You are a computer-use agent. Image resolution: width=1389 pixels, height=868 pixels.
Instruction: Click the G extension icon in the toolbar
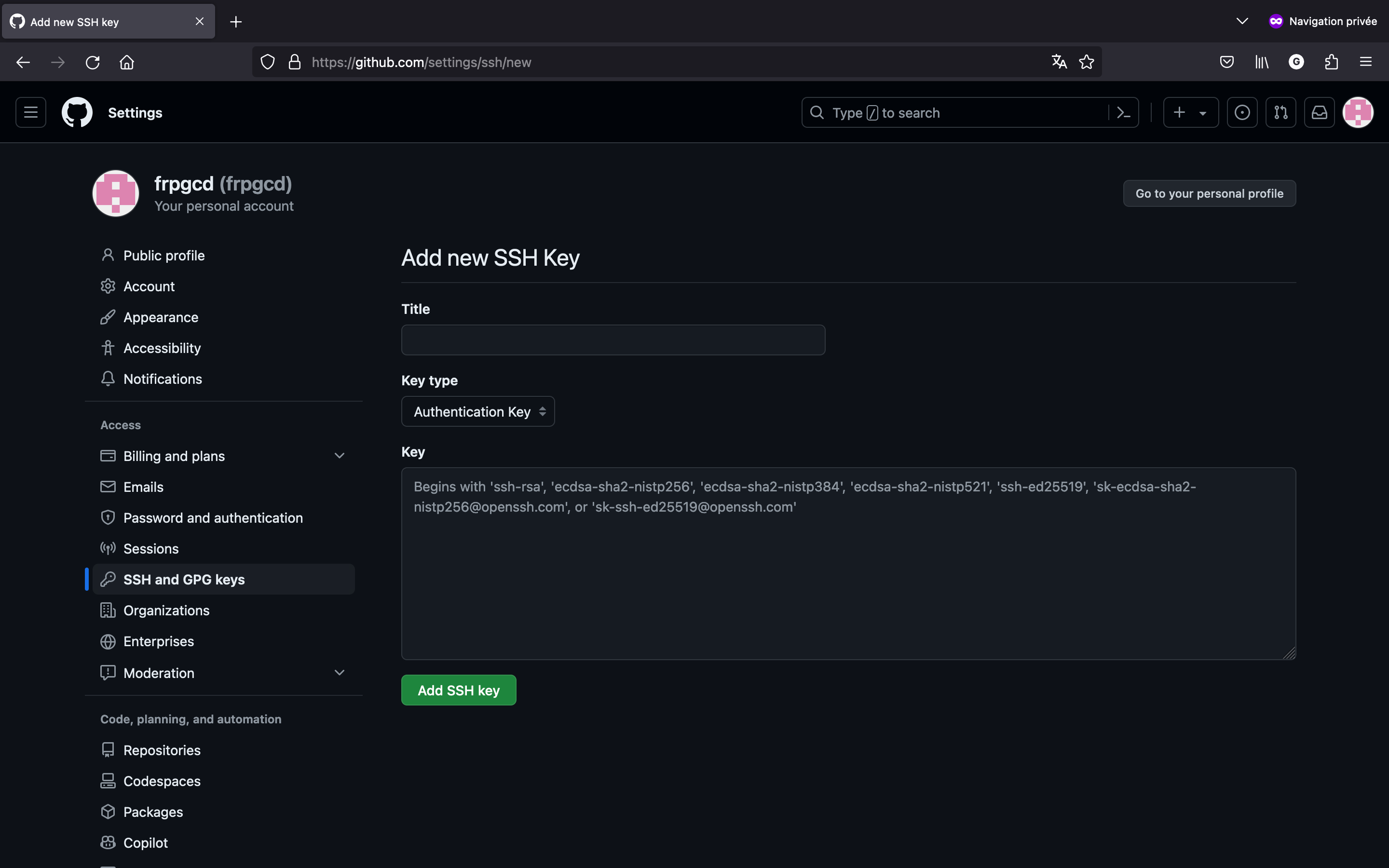coord(1296,62)
